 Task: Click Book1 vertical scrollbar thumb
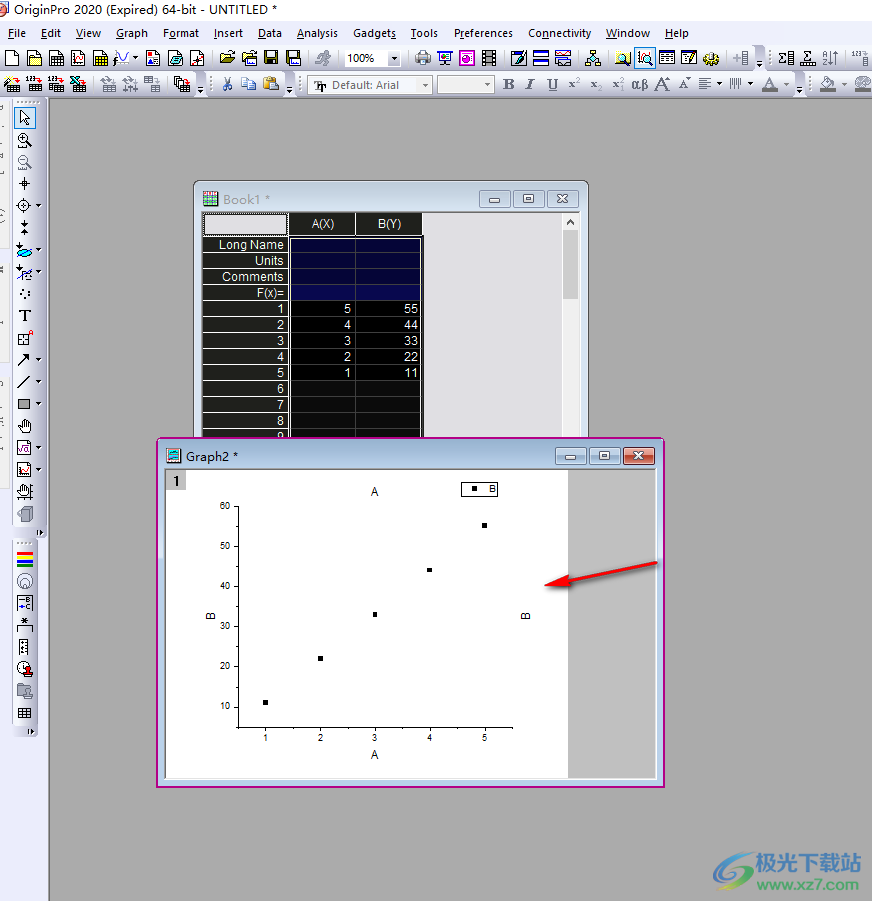coord(570,264)
